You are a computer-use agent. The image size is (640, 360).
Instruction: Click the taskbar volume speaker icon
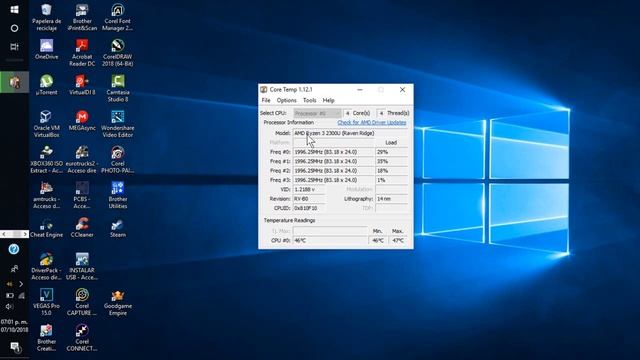tap(9, 306)
